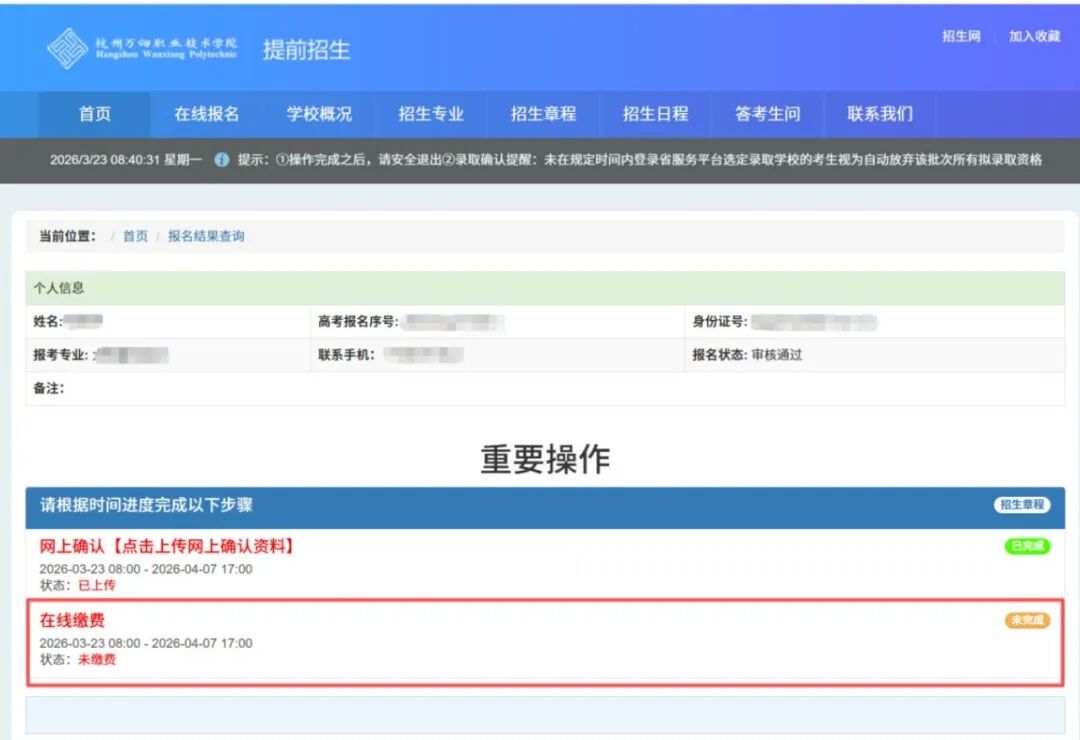This screenshot has width=1080, height=740.
Task: Select the 学校概况 menu item
Action: coord(317,114)
